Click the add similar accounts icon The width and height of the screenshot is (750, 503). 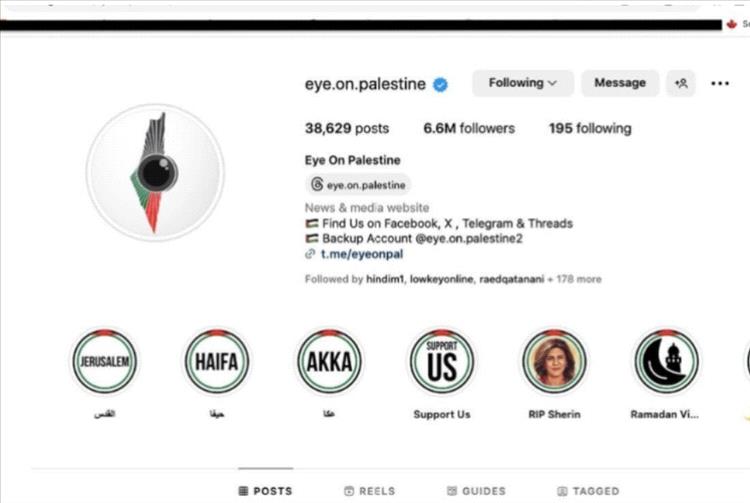pyautogui.click(x=681, y=83)
